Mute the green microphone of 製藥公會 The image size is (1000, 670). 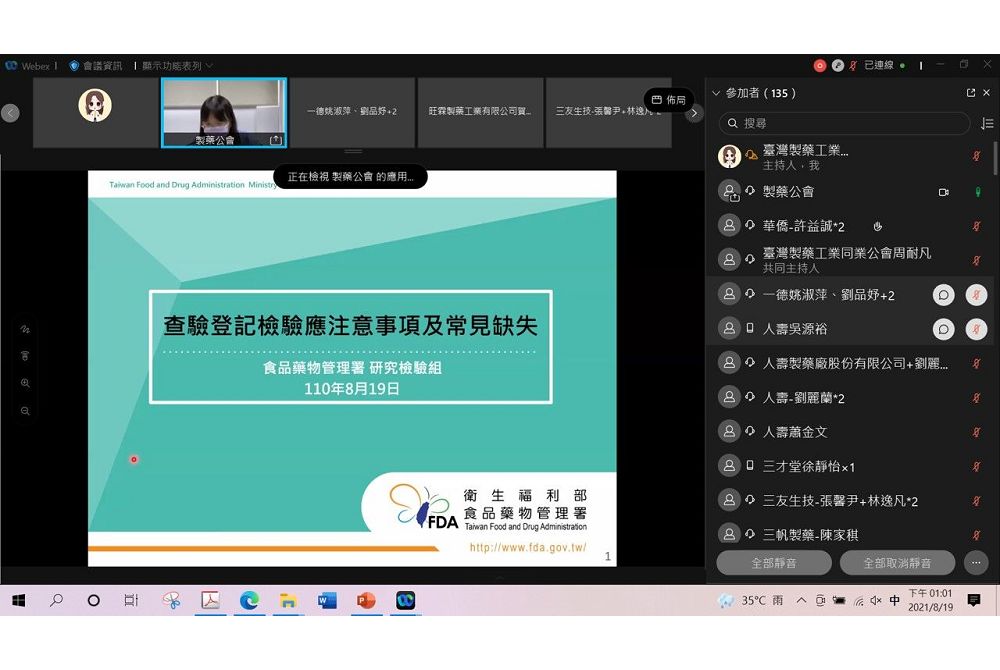click(x=977, y=192)
